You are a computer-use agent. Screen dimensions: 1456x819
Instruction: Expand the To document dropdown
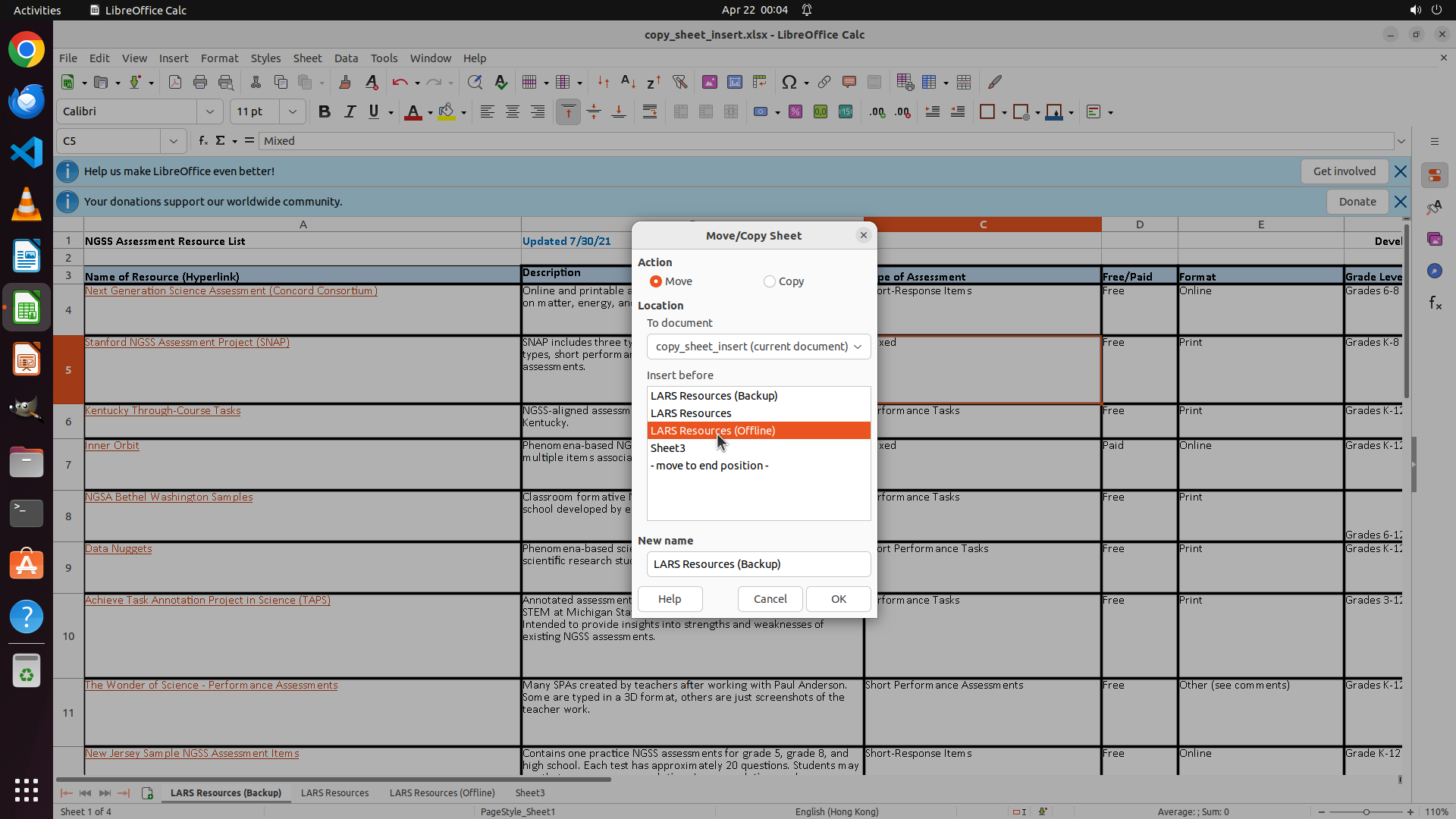[858, 347]
